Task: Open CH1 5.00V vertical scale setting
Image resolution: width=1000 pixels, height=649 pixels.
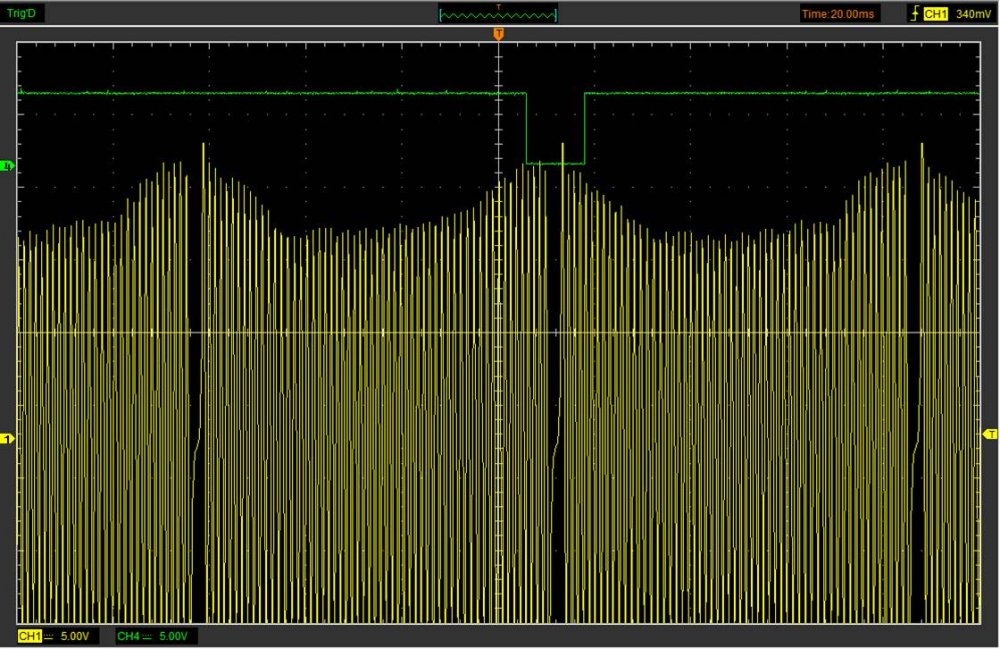Action: [x=77, y=636]
